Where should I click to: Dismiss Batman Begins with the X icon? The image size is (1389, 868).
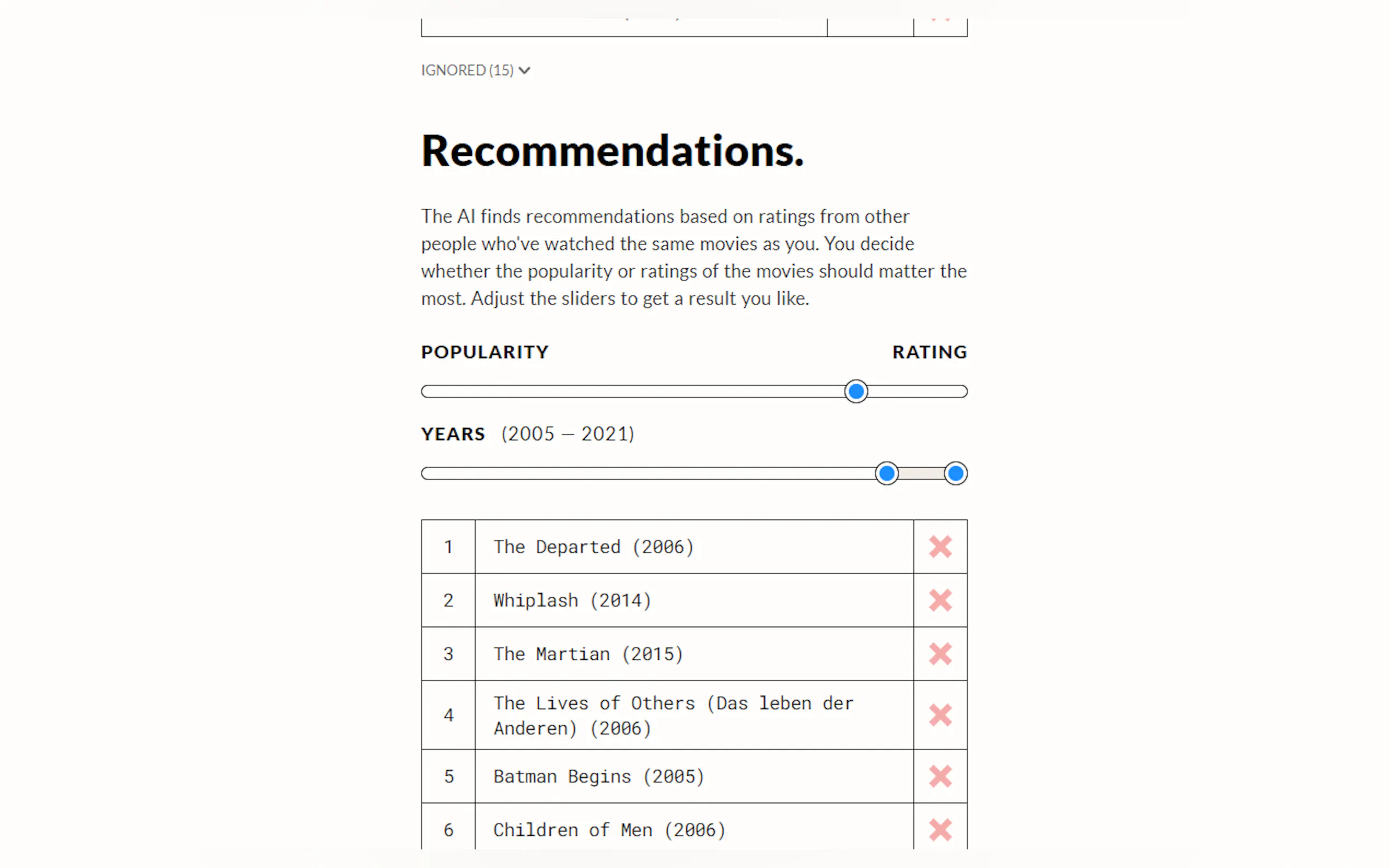940,776
